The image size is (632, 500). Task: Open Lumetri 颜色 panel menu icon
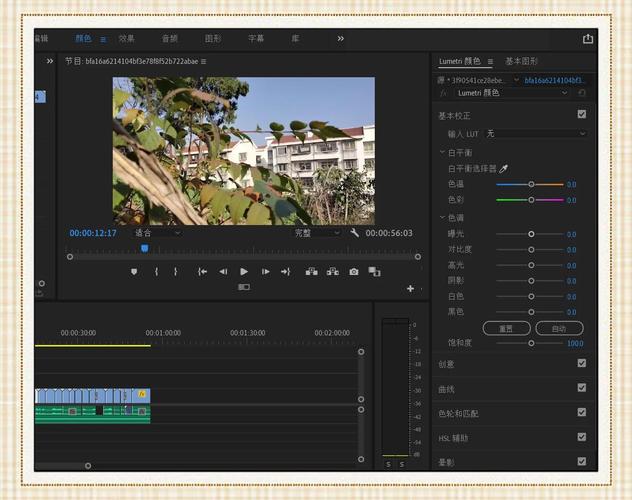pyautogui.click(x=490, y=62)
